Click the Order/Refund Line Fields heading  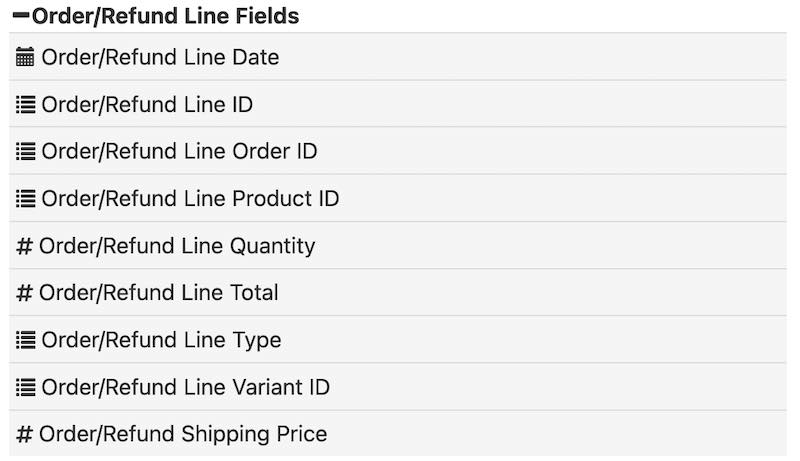(x=165, y=17)
